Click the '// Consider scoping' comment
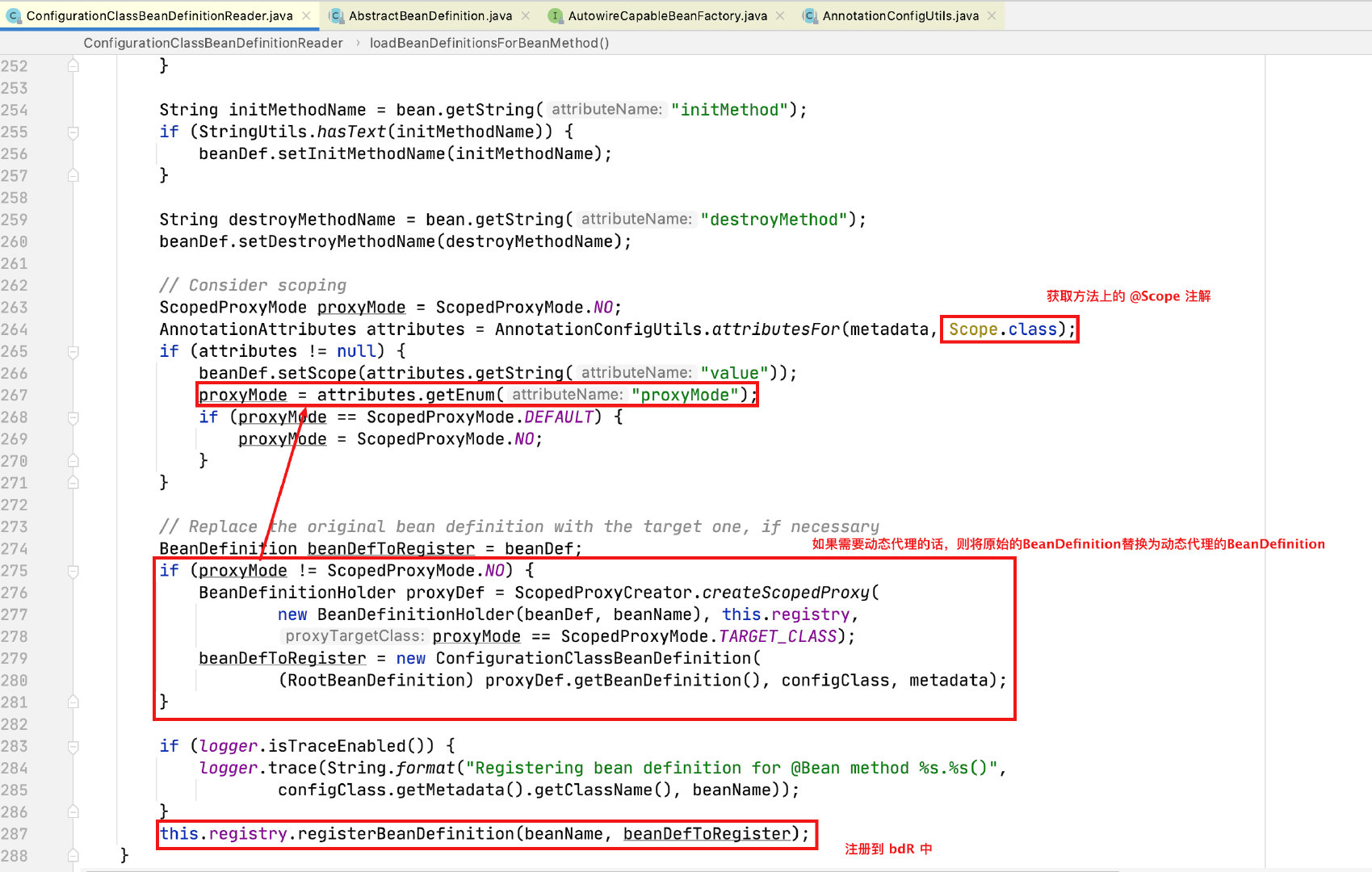Screen dimensions: 1372x872 click(x=253, y=285)
